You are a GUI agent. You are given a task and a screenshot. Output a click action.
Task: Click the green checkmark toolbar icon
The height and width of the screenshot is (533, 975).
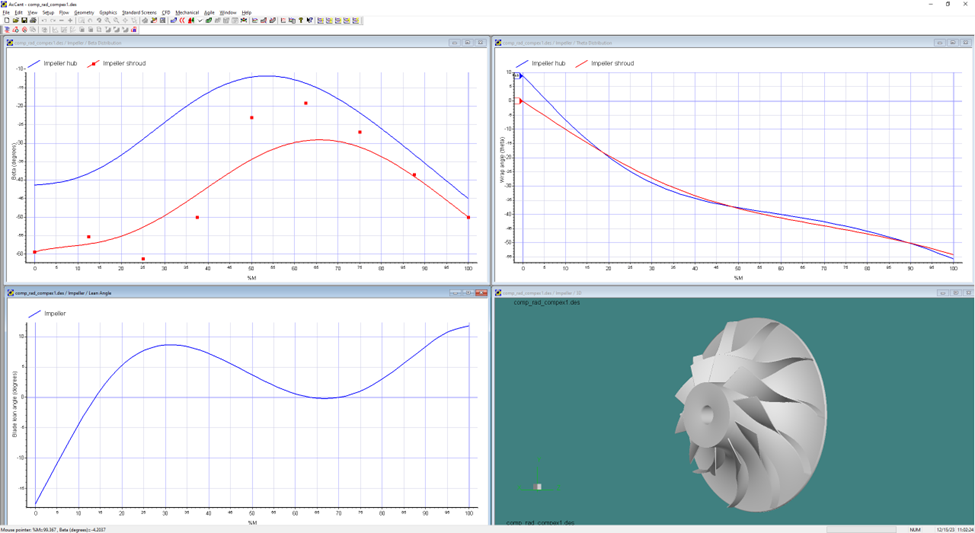coord(200,20)
